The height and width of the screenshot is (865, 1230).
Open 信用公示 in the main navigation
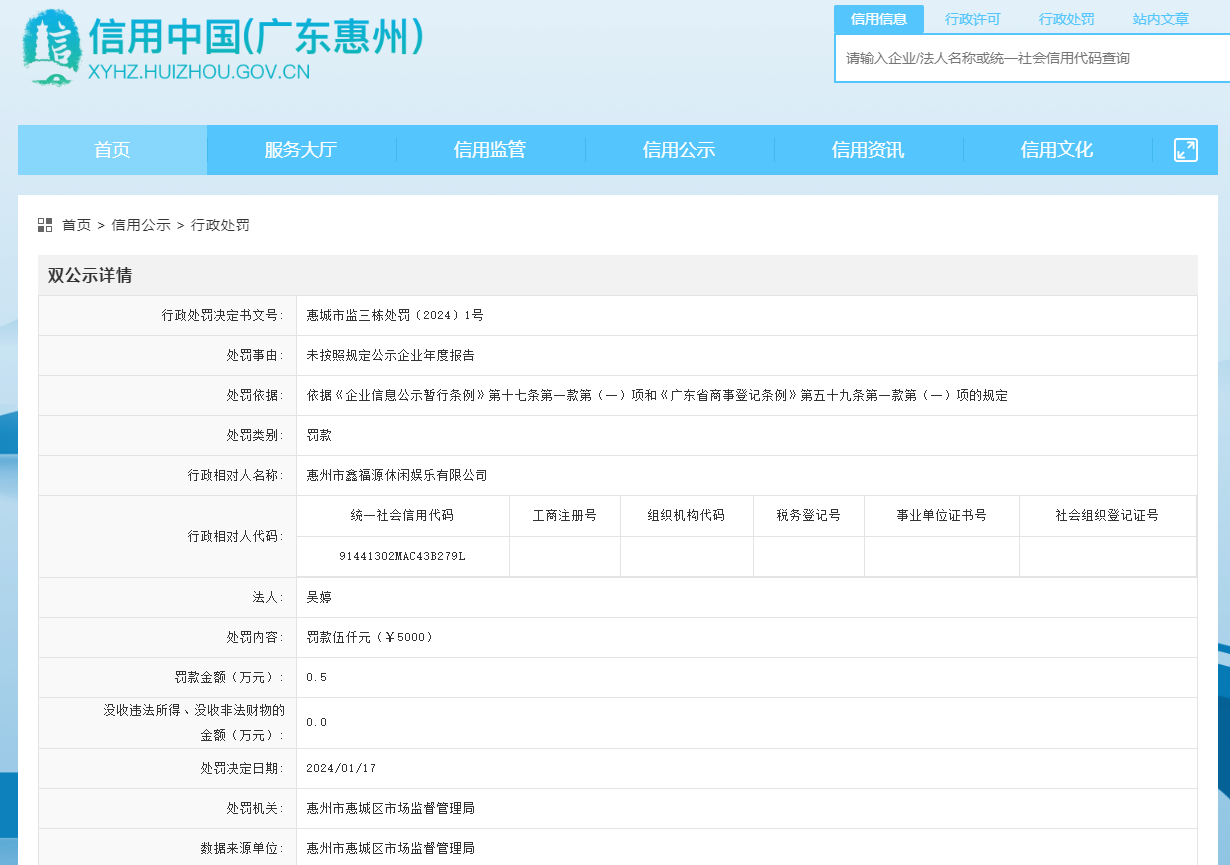click(x=679, y=150)
